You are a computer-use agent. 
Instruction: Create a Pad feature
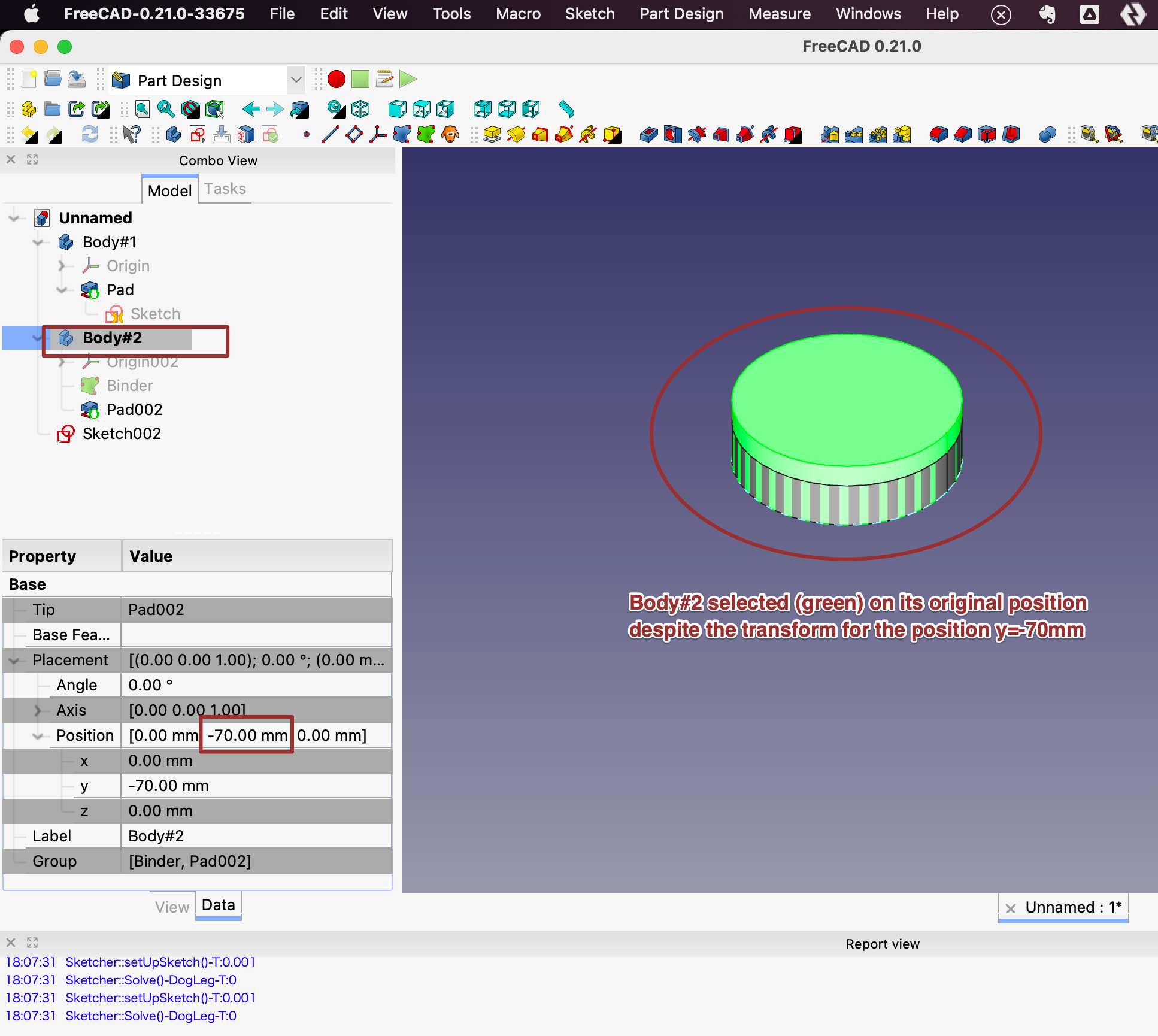coord(493,135)
